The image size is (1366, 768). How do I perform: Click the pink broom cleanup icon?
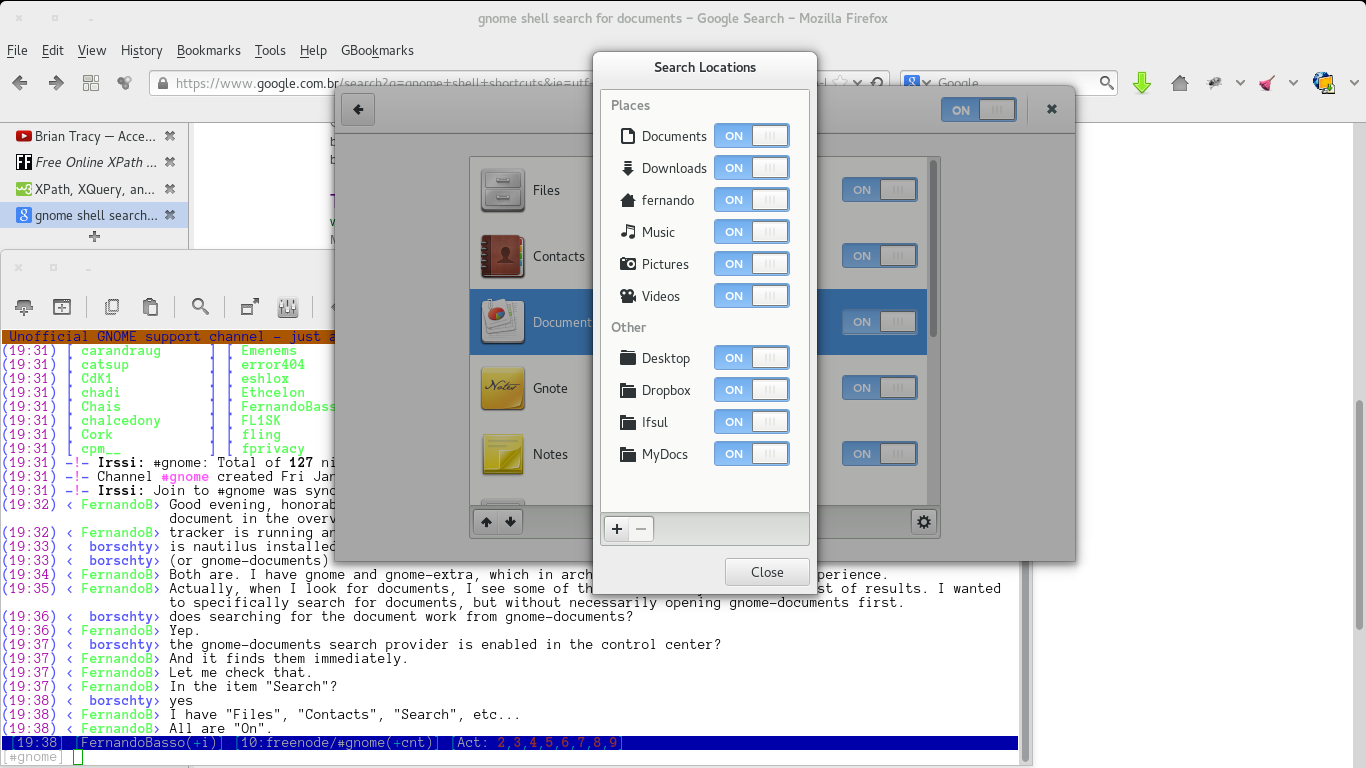pos(1267,83)
